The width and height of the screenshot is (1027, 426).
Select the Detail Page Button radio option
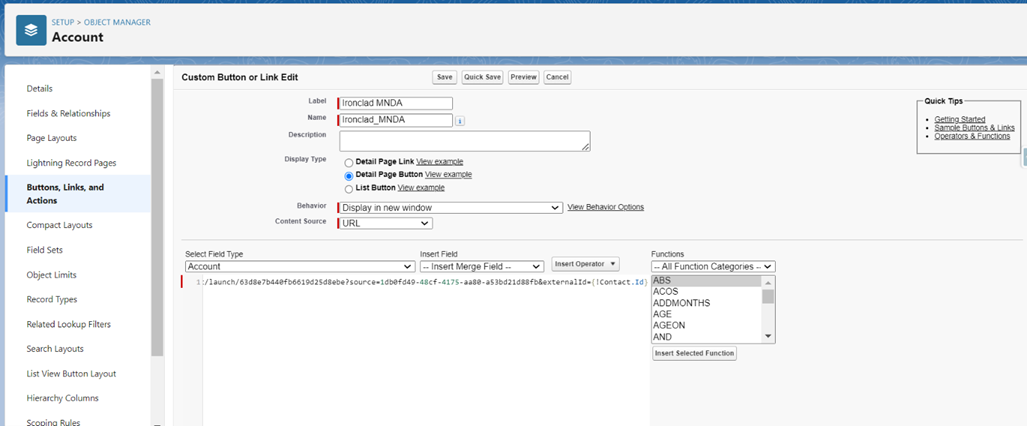tap(348, 175)
